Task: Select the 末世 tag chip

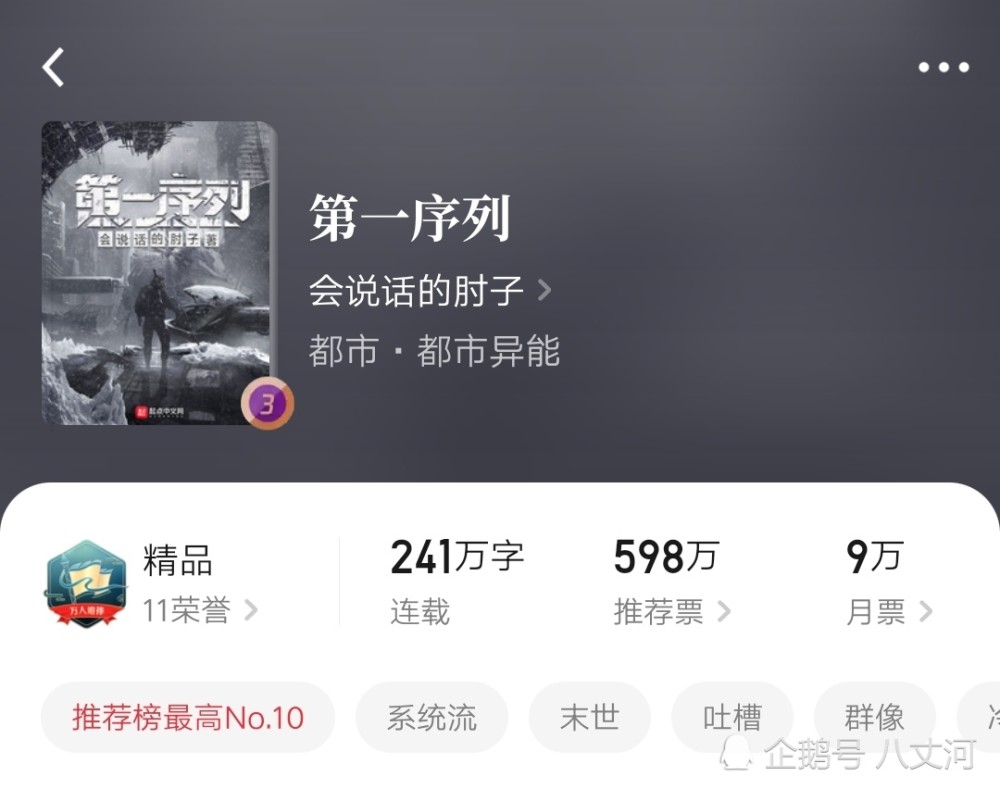Action: pyautogui.click(x=589, y=718)
